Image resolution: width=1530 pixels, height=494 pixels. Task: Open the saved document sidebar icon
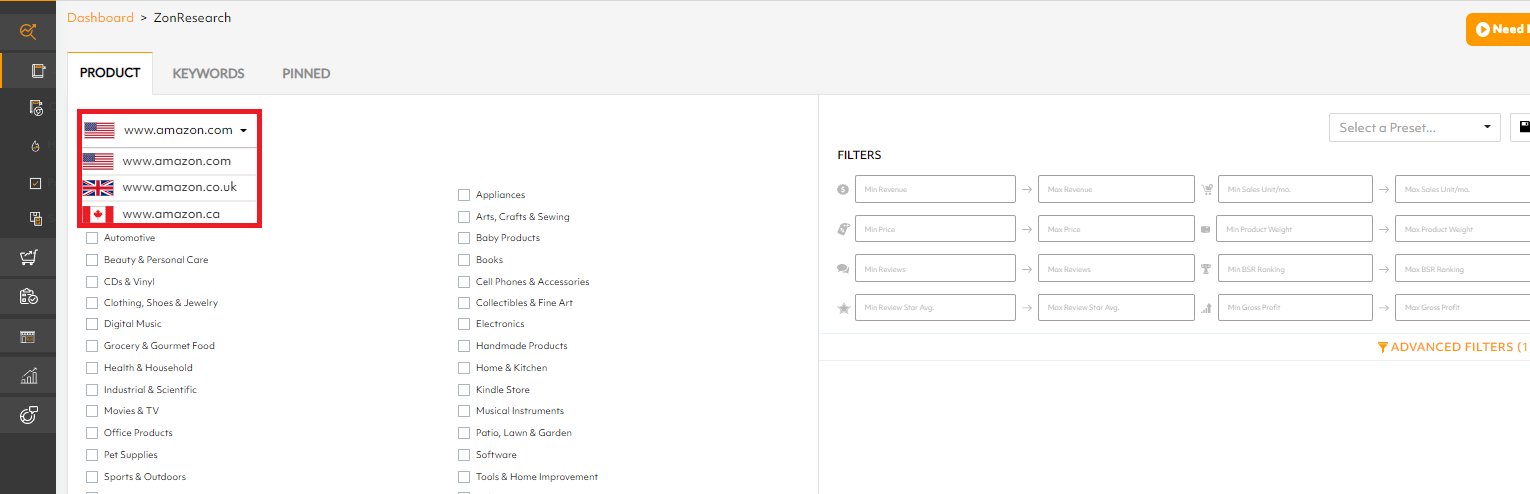tap(36, 219)
